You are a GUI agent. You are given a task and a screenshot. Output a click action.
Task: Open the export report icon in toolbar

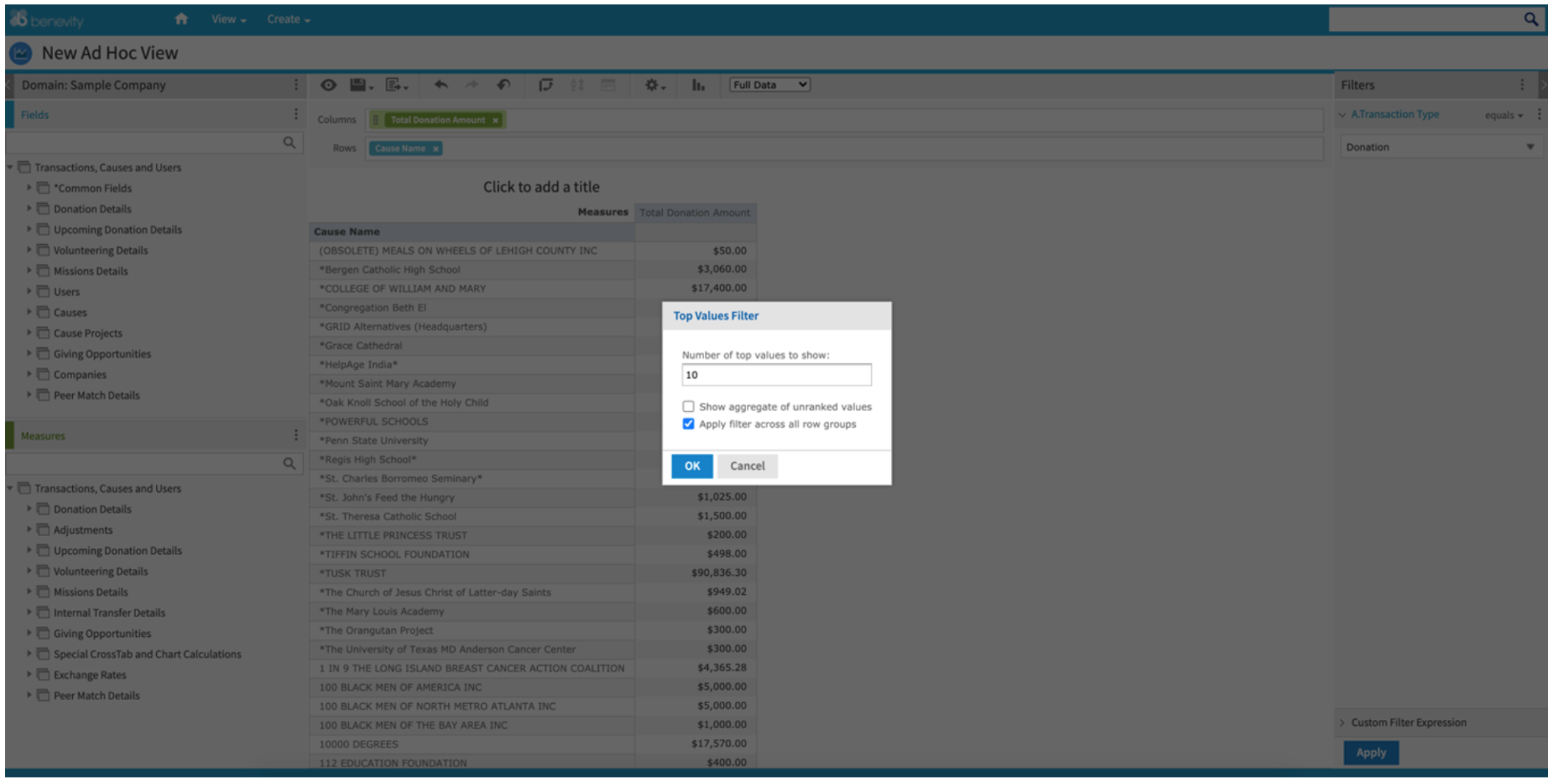(394, 85)
